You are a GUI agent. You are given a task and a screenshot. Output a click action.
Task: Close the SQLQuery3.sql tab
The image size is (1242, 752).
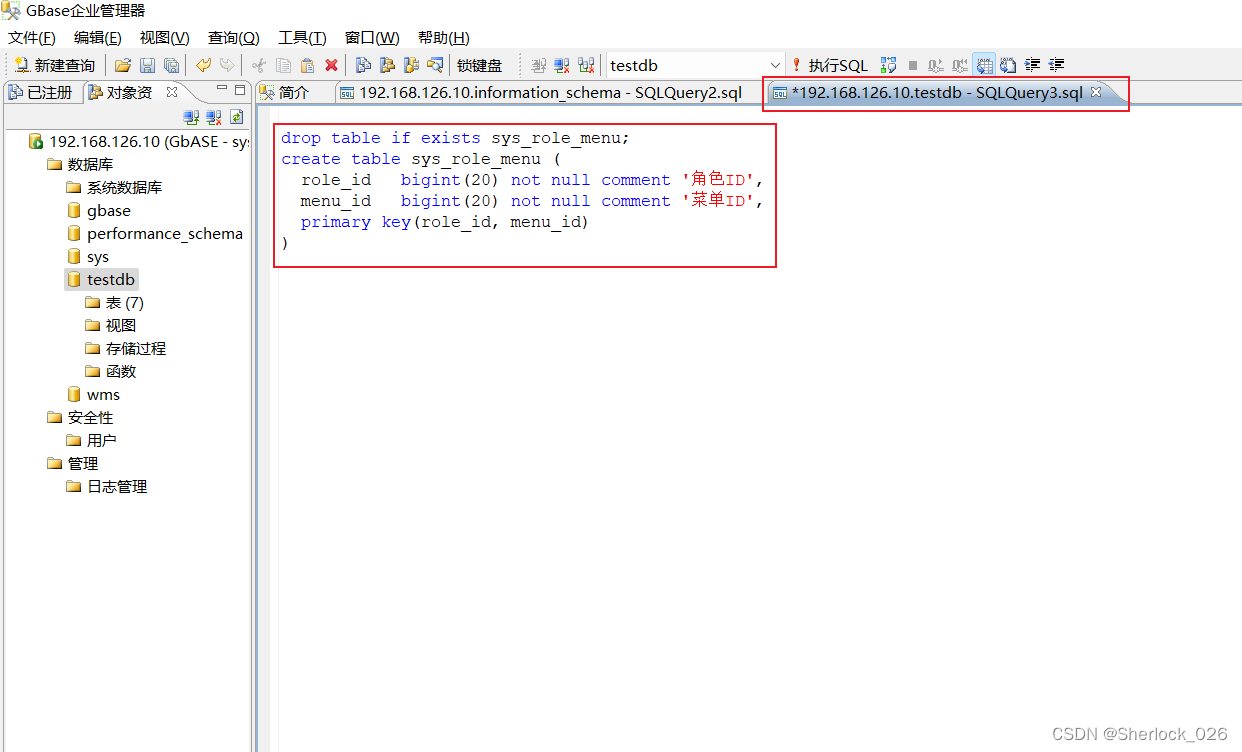[1096, 90]
